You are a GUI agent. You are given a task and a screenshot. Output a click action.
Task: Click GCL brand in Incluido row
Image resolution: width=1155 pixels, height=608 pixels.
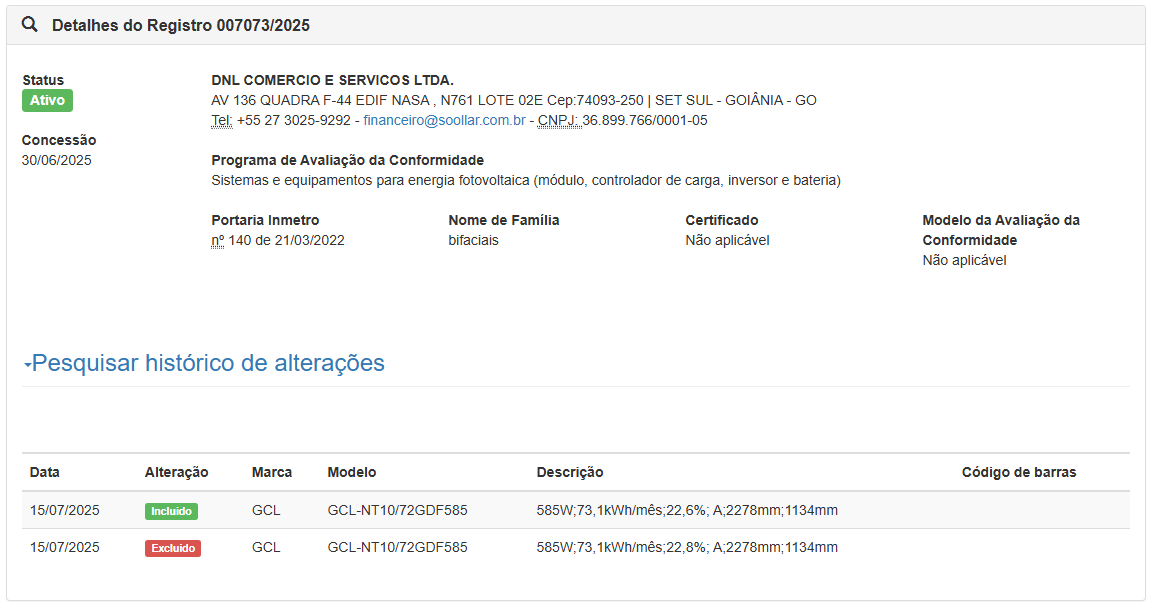(266, 510)
